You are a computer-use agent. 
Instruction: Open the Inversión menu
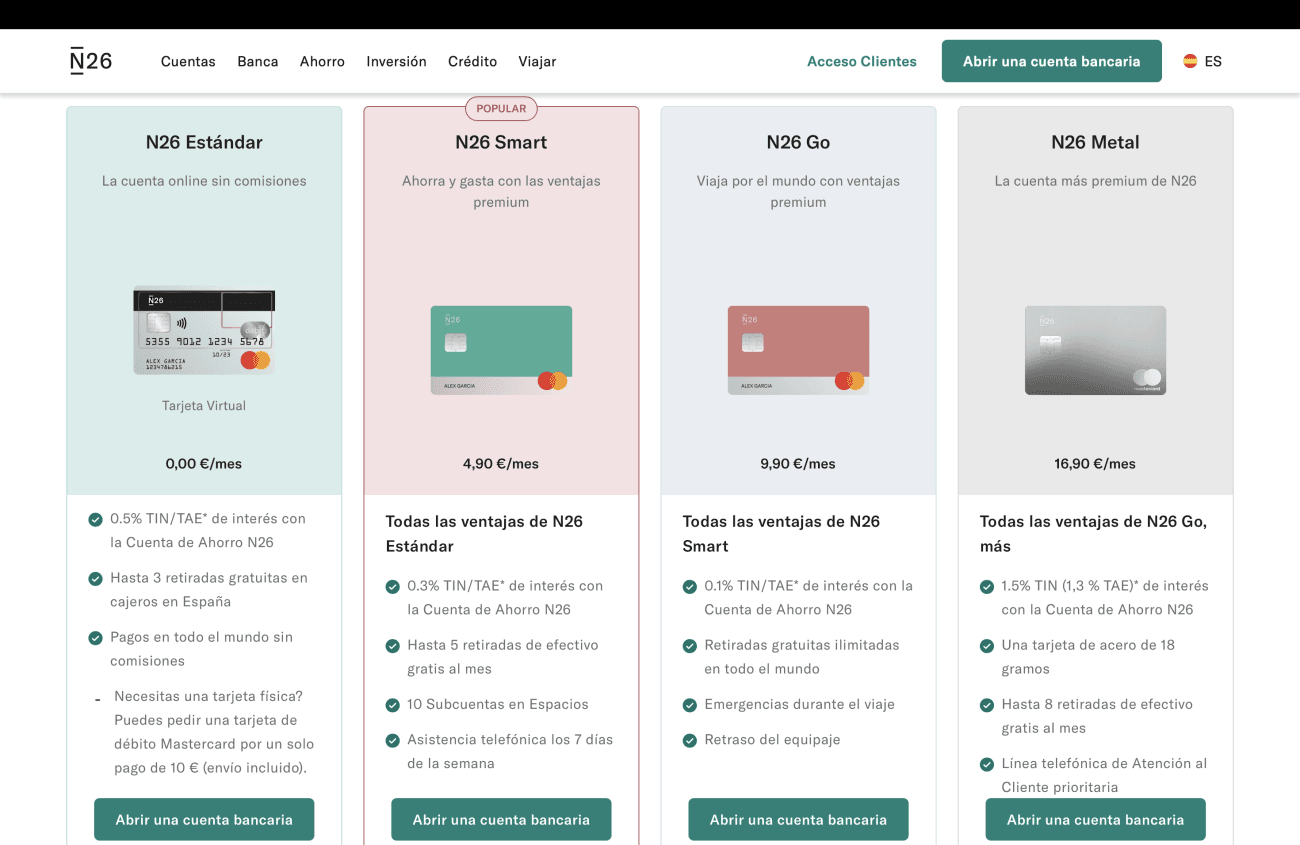(x=396, y=61)
